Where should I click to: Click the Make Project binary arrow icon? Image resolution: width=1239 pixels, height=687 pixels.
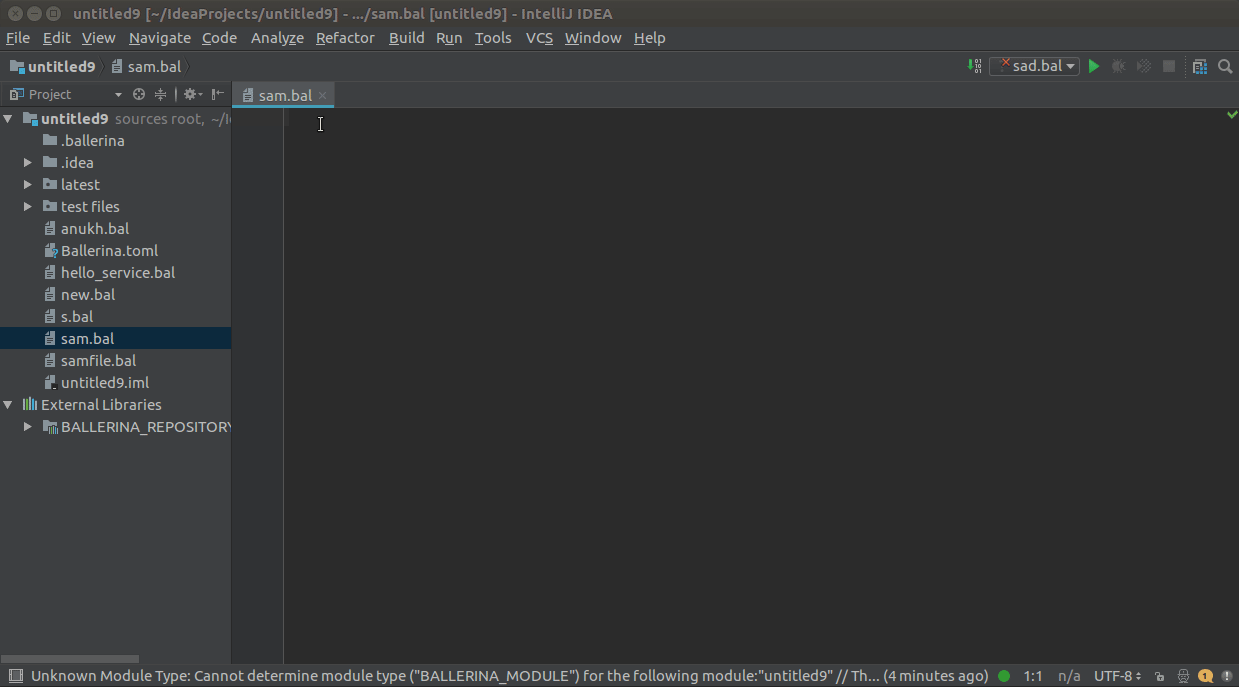point(974,66)
